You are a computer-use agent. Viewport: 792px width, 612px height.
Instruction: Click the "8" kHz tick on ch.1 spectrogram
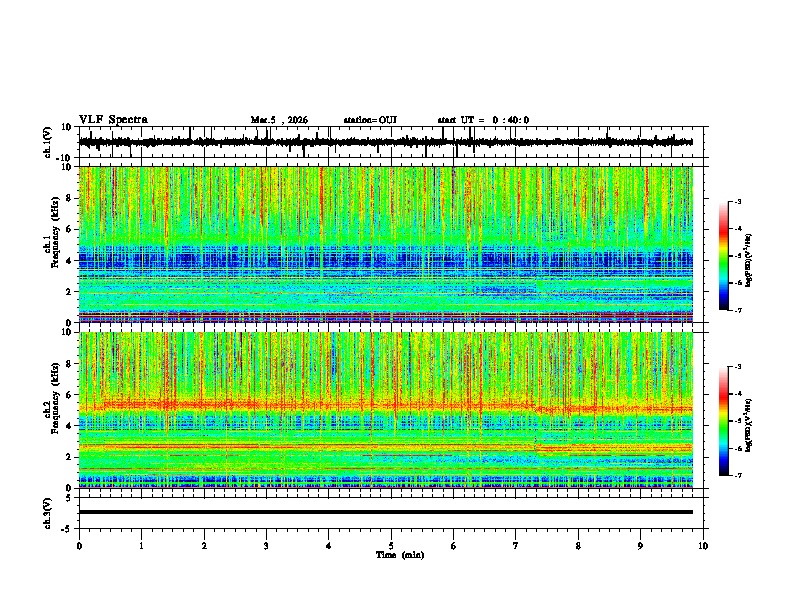tap(71, 198)
